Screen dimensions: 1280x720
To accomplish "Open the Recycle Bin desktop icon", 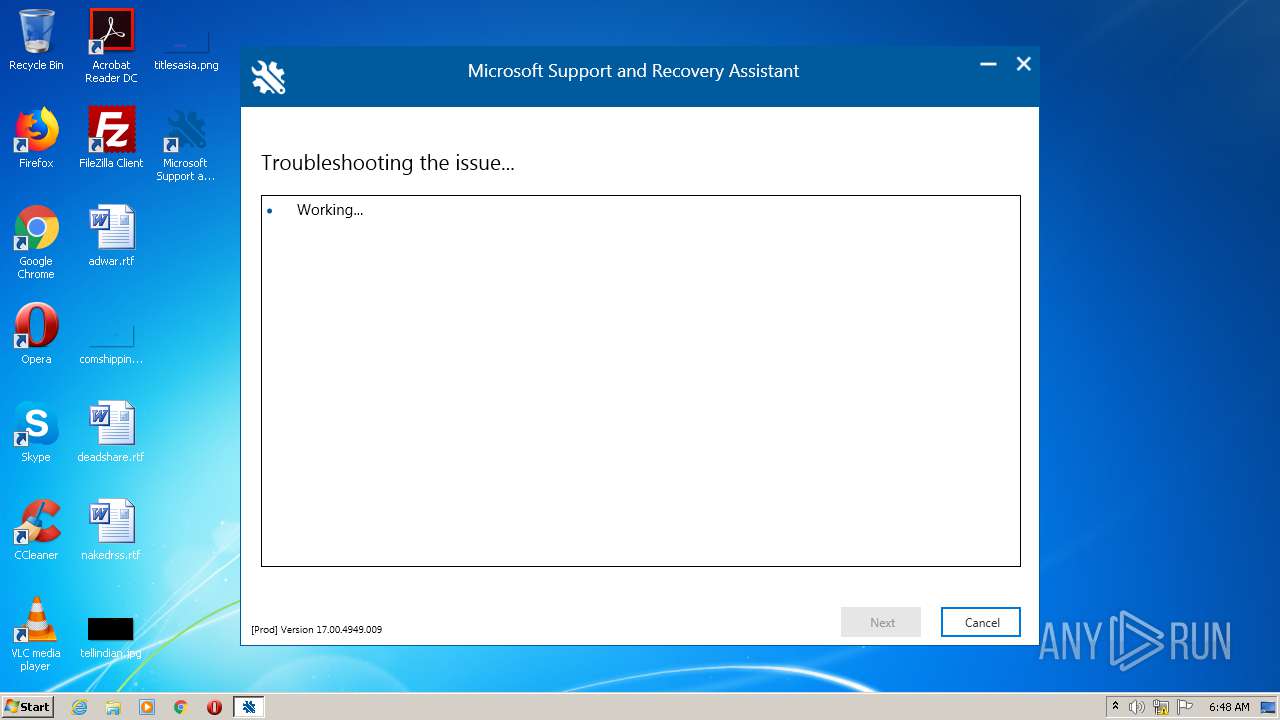I will pos(36,40).
